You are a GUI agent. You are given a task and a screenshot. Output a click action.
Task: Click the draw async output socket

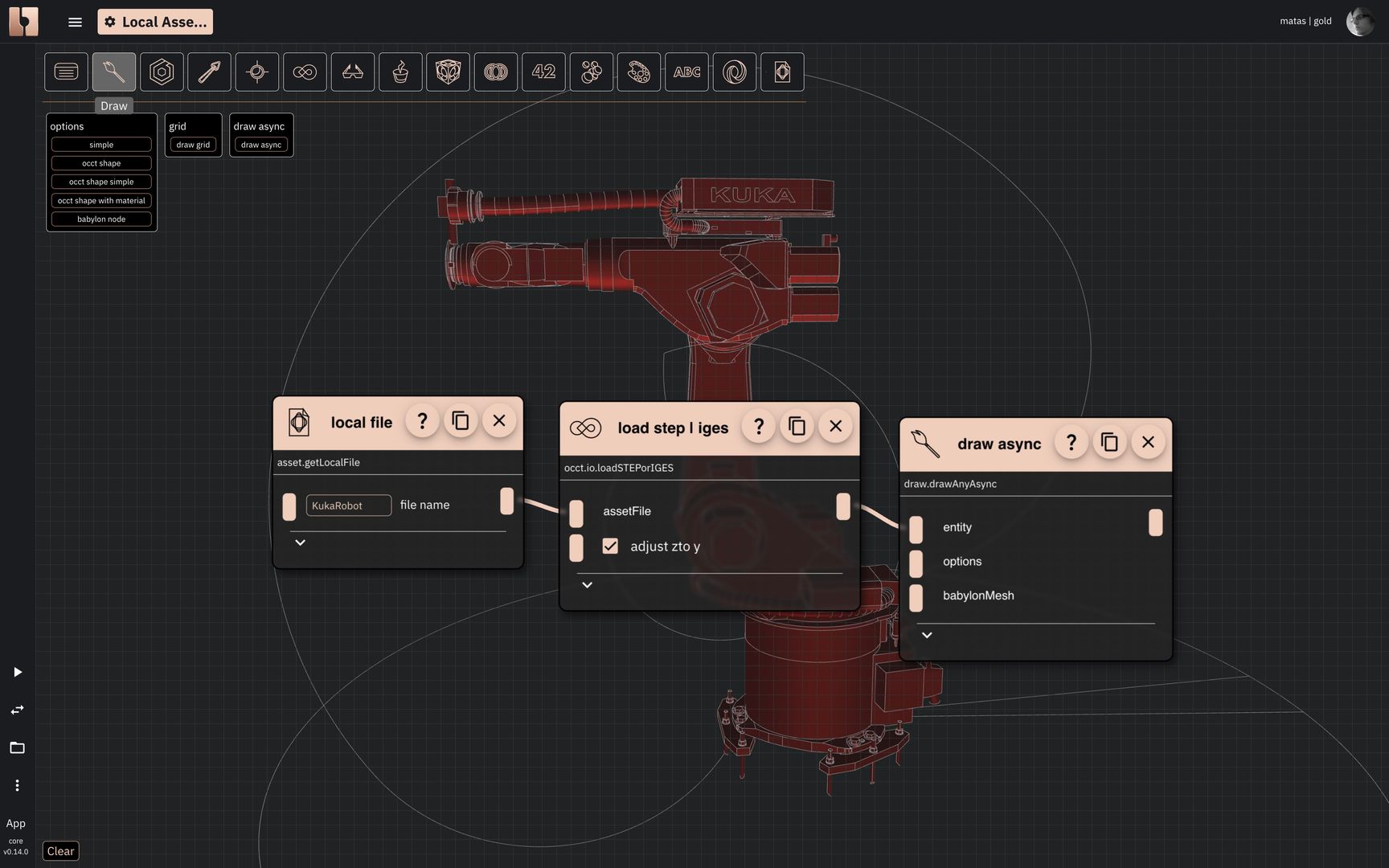click(1155, 522)
